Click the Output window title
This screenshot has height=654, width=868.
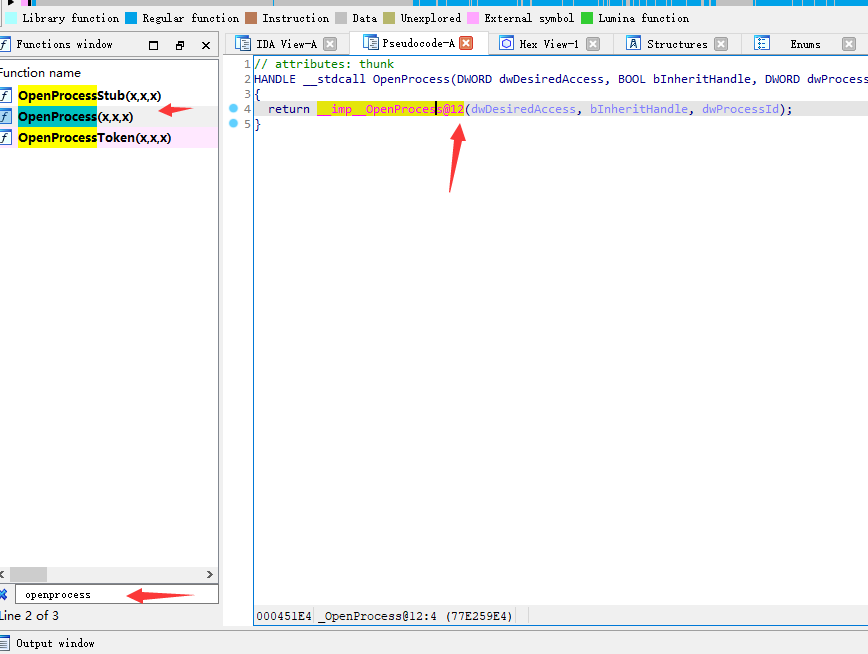click(x=55, y=643)
